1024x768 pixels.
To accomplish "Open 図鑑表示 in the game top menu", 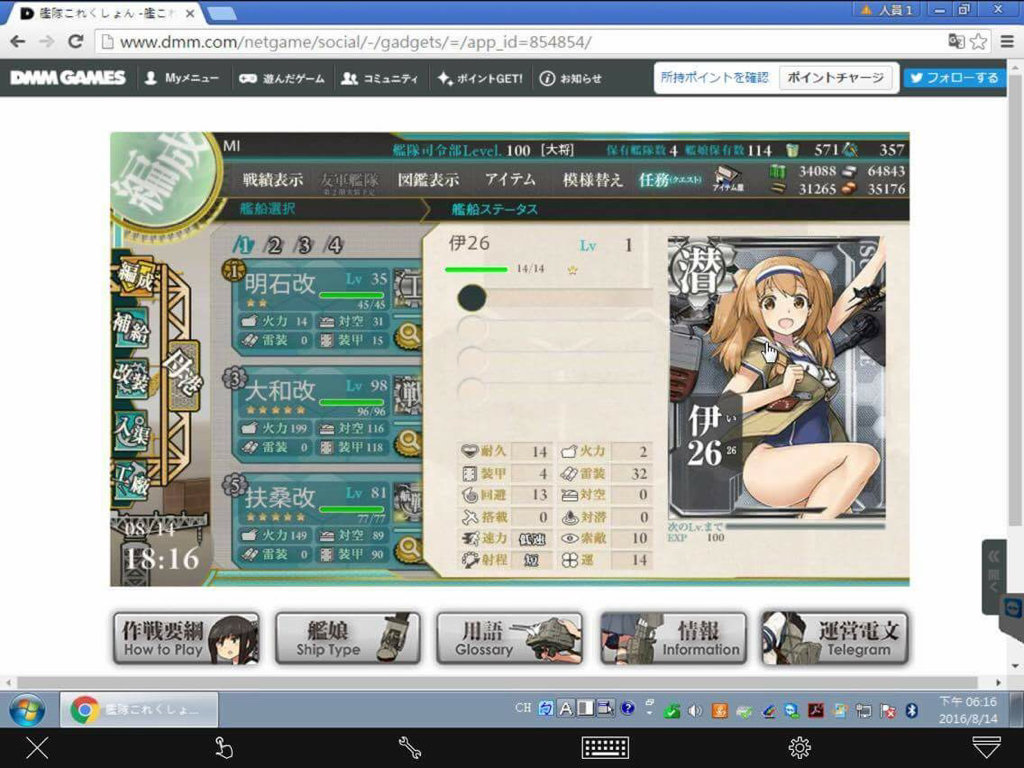I will [x=428, y=180].
